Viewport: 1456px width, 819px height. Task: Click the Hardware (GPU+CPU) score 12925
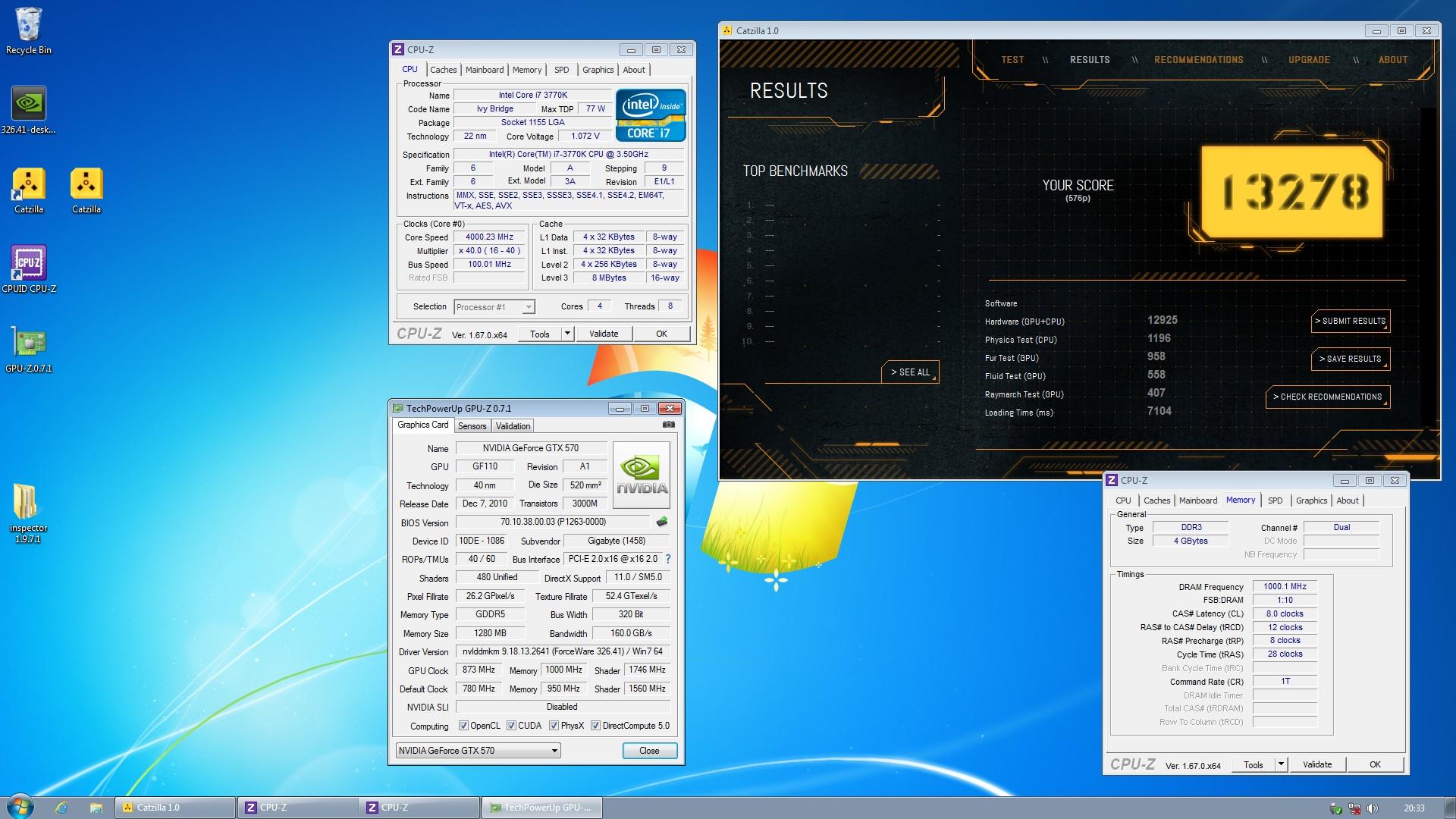coord(1163,320)
